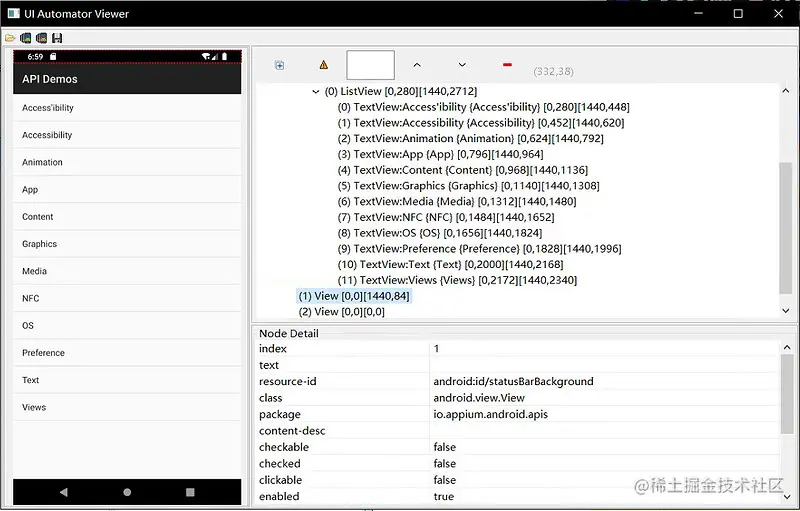Select the class value android.view.View
The height and width of the screenshot is (511, 800).
click(479, 398)
